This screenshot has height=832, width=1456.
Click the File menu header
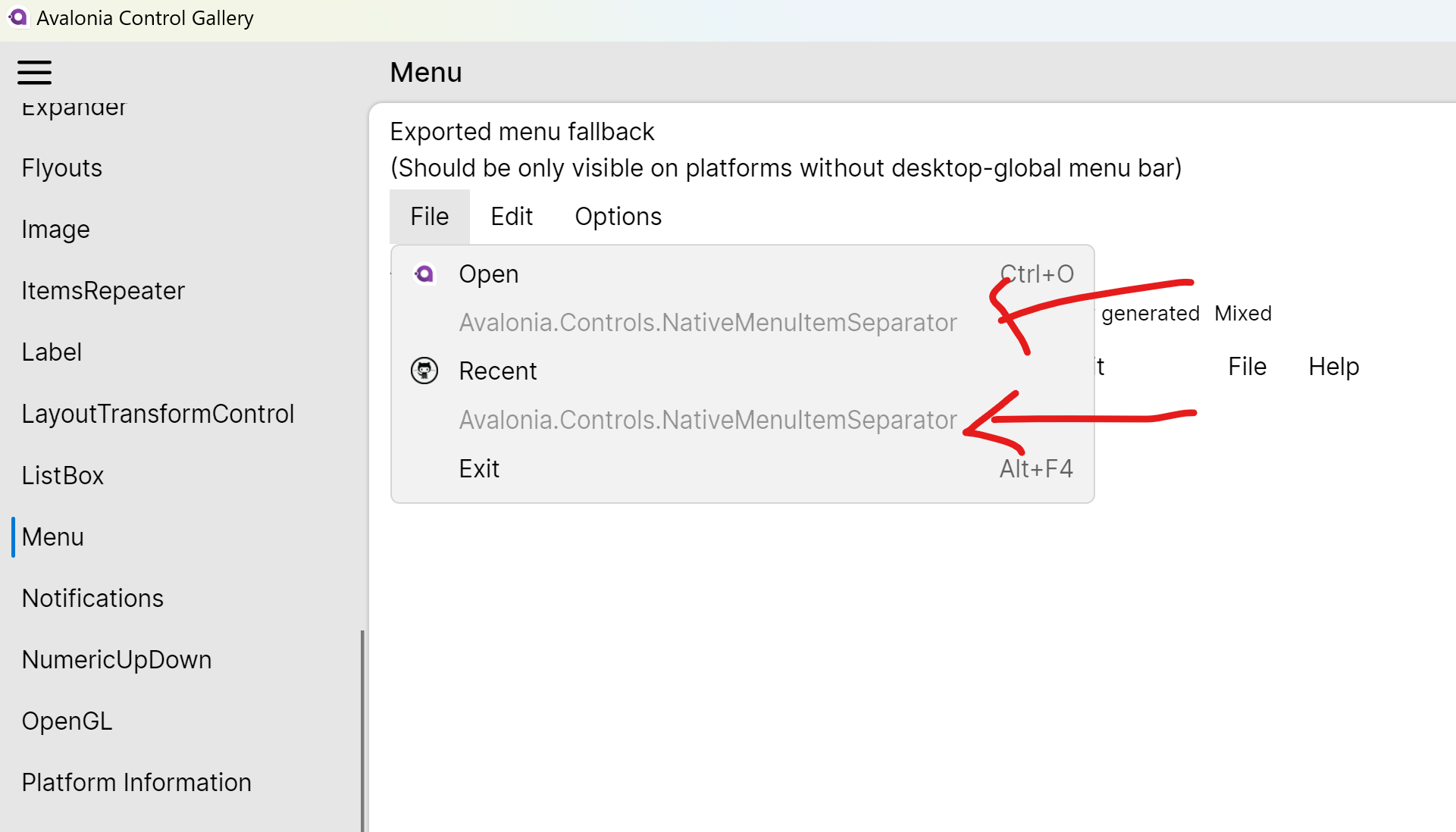[429, 216]
